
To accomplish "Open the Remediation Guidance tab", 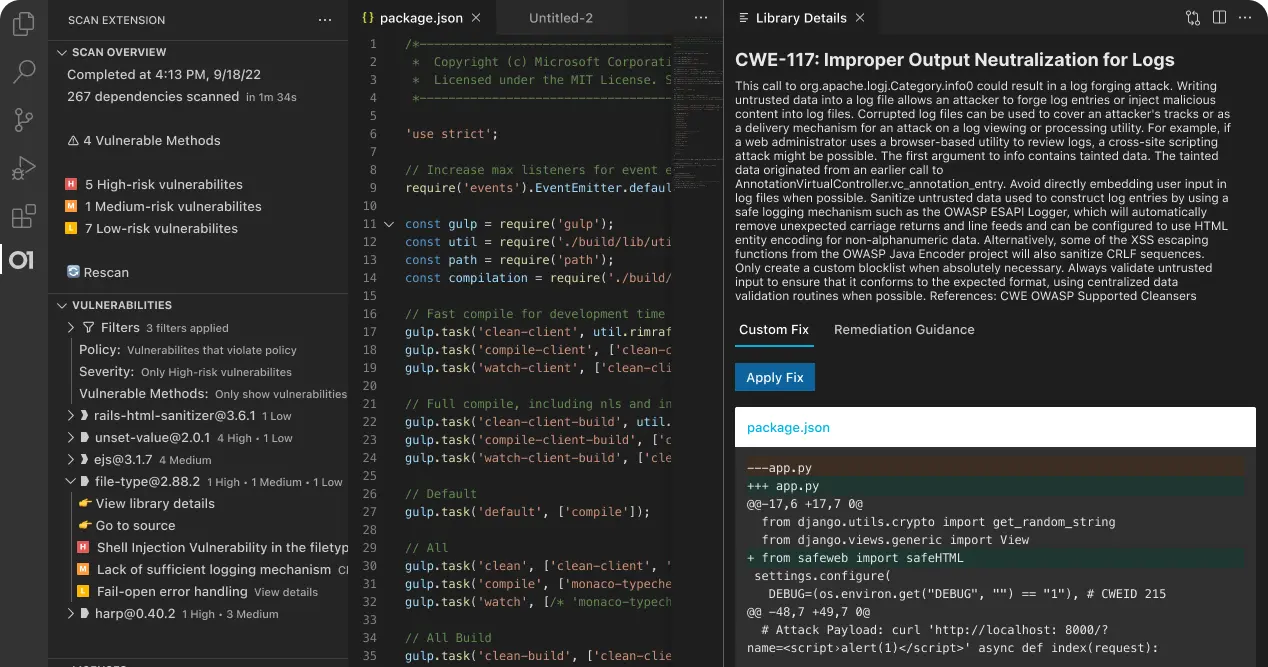I will (904, 329).
